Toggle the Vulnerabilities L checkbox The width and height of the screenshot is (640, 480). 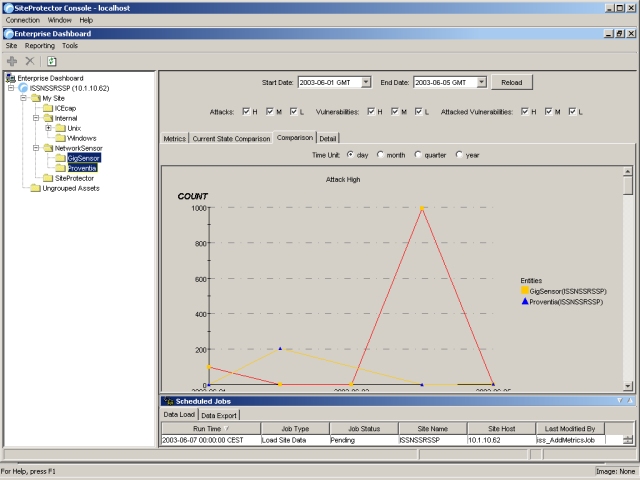click(418, 111)
